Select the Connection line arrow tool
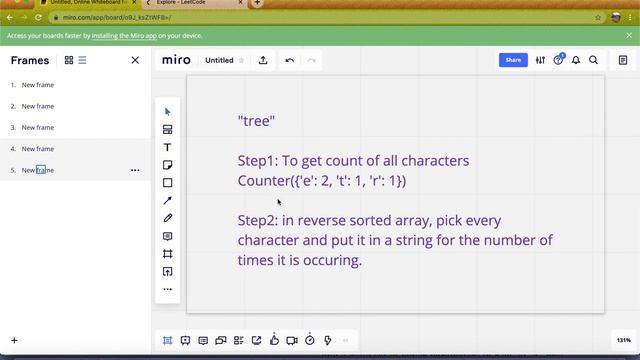This screenshot has width=640, height=360. [x=167, y=200]
